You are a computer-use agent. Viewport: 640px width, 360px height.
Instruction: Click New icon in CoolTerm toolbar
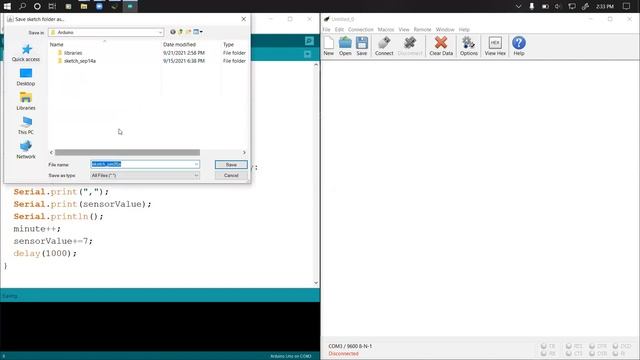(x=329, y=46)
